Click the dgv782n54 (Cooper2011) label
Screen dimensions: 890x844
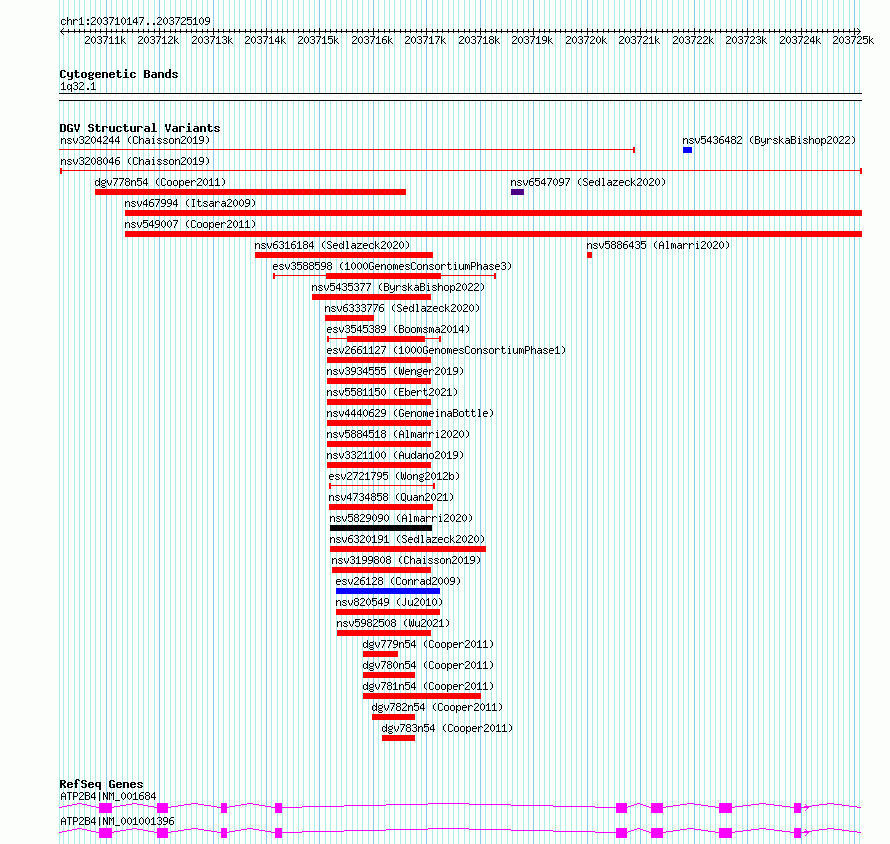click(x=438, y=707)
